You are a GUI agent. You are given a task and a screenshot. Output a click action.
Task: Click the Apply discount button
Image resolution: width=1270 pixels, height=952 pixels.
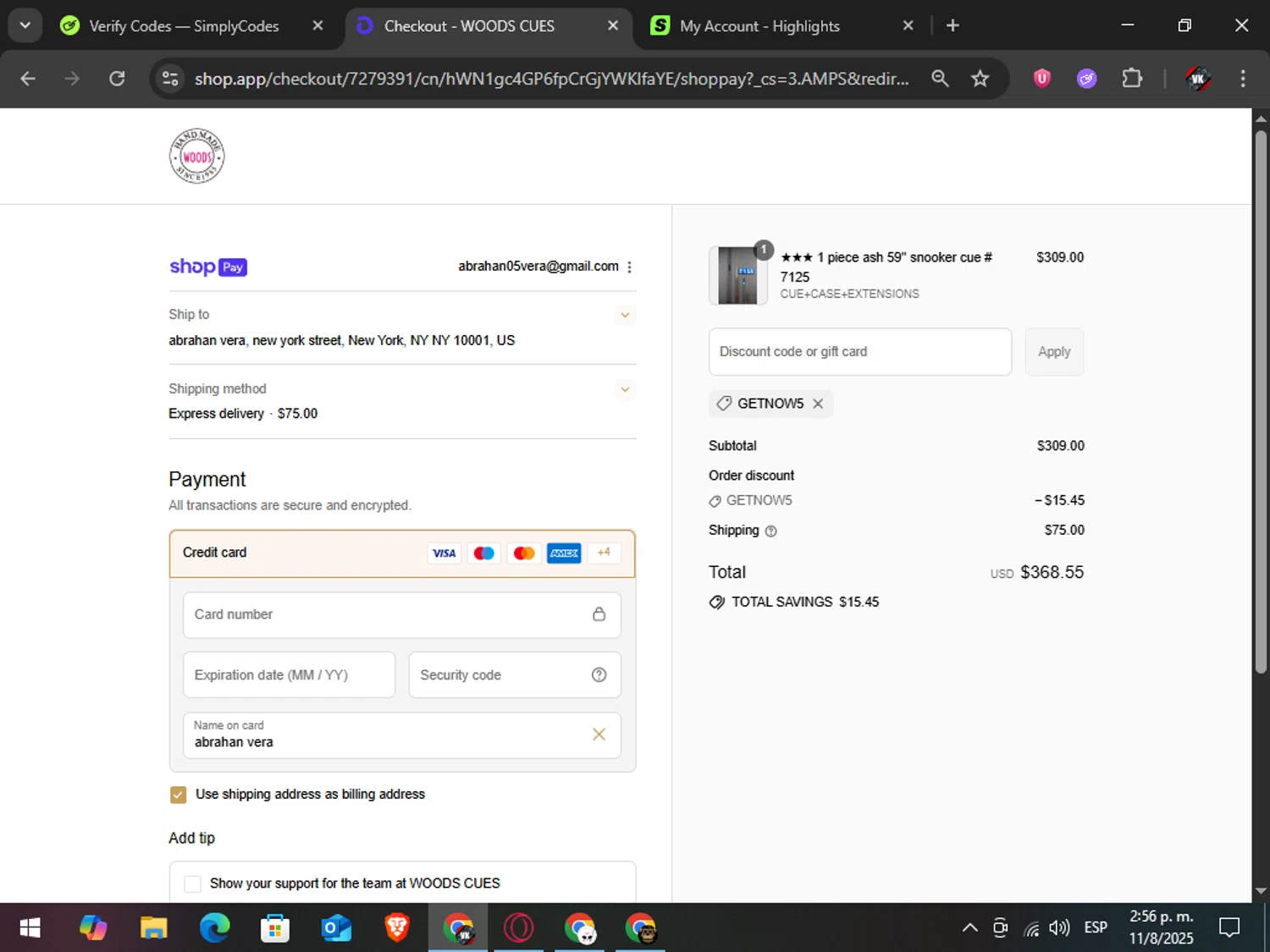click(x=1054, y=352)
